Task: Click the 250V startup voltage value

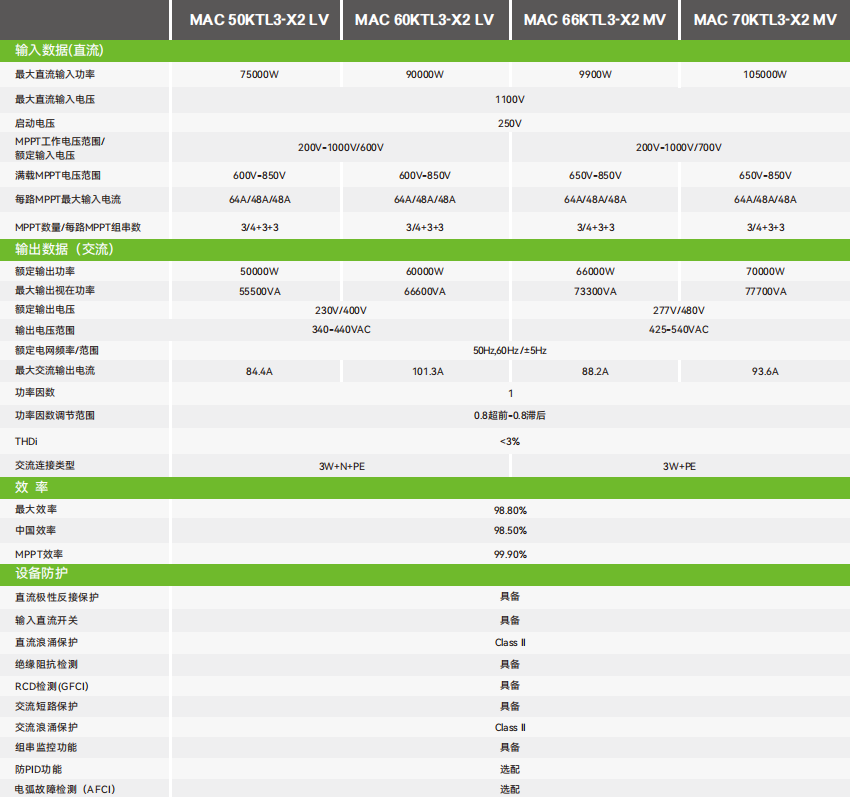Action: click(x=510, y=123)
